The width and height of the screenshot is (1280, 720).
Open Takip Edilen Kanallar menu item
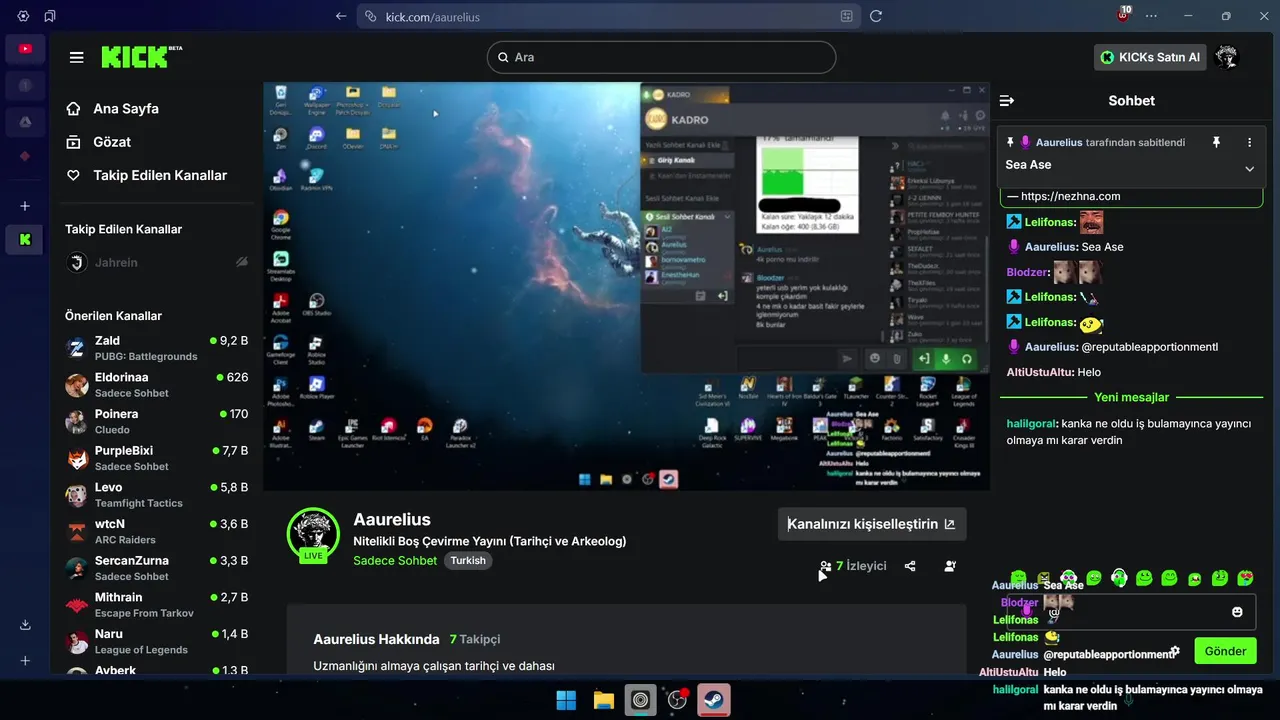point(146,175)
